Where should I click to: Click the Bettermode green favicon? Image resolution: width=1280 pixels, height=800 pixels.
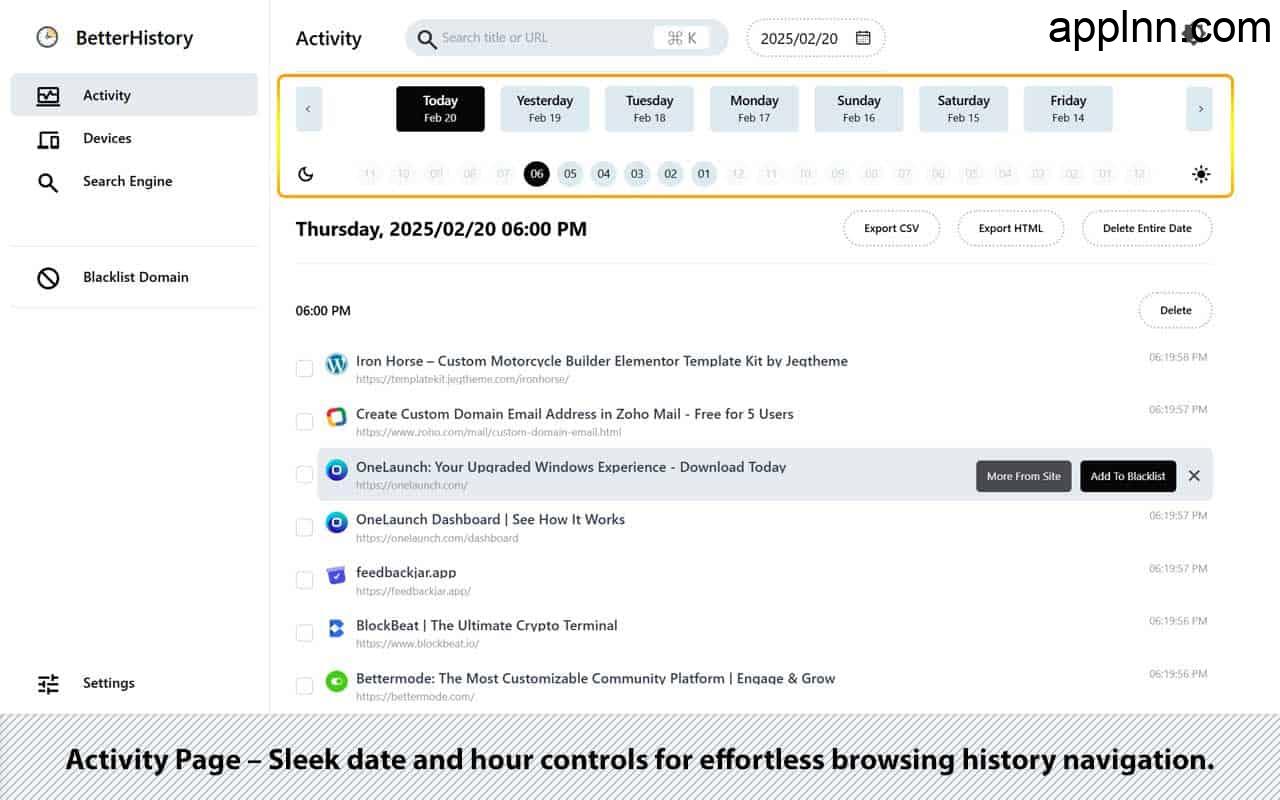point(337,681)
